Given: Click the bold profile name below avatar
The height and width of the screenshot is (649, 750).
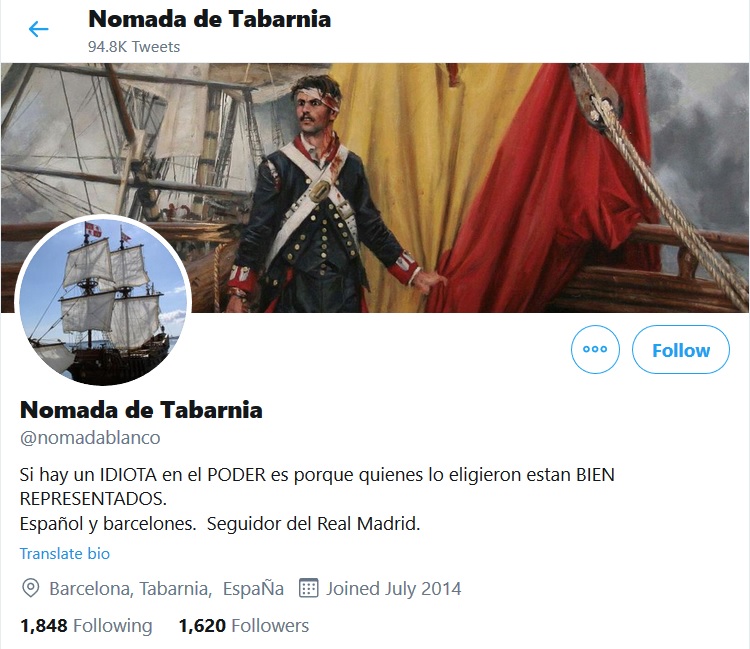Looking at the screenshot, I should [x=141, y=410].
